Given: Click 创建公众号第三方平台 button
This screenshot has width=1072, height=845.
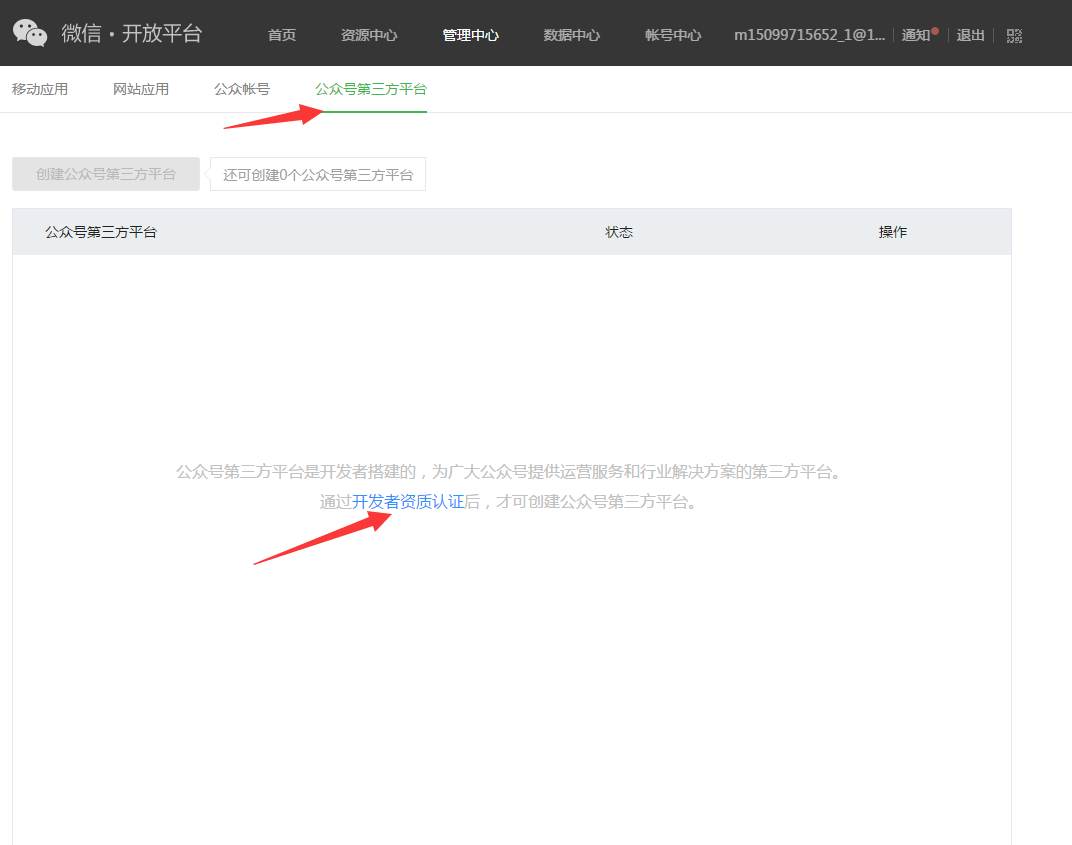Looking at the screenshot, I should (x=106, y=174).
